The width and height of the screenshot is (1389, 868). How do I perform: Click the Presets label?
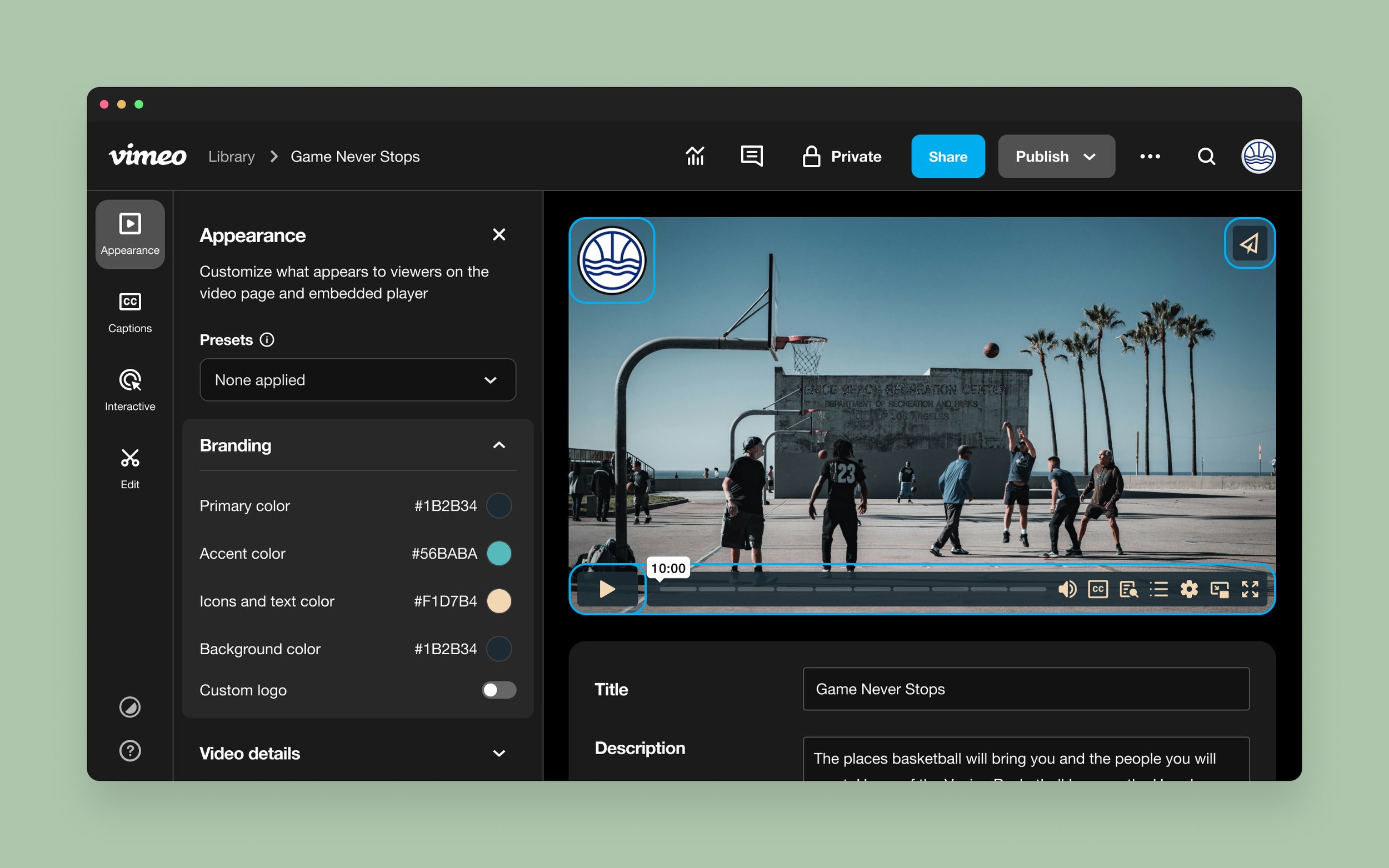[226, 340]
